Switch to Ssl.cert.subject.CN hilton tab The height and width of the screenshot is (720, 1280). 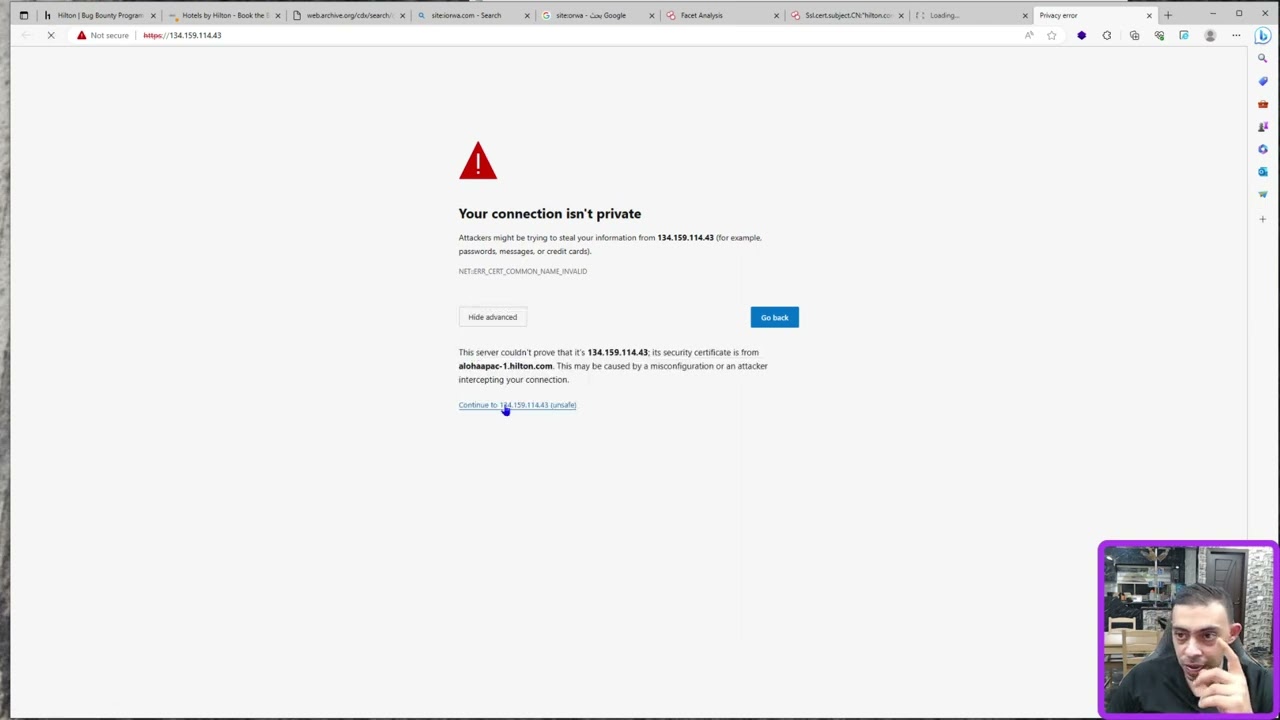click(x=847, y=15)
